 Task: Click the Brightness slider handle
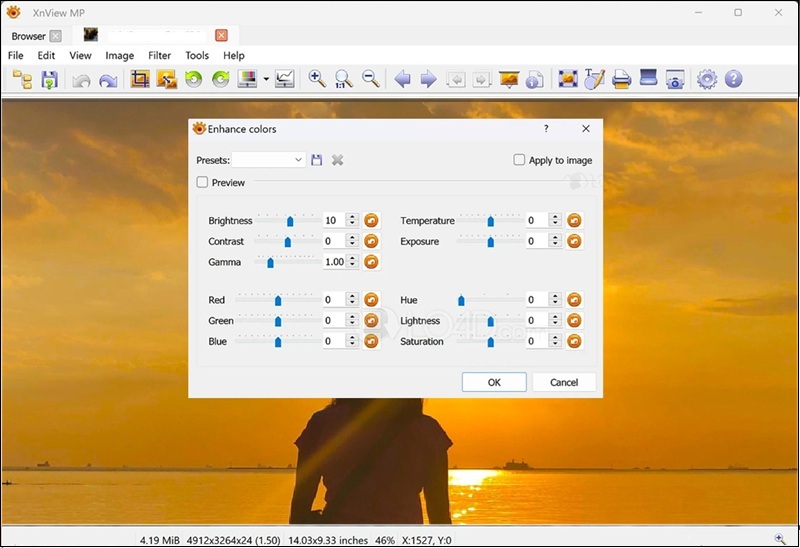[290, 221]
